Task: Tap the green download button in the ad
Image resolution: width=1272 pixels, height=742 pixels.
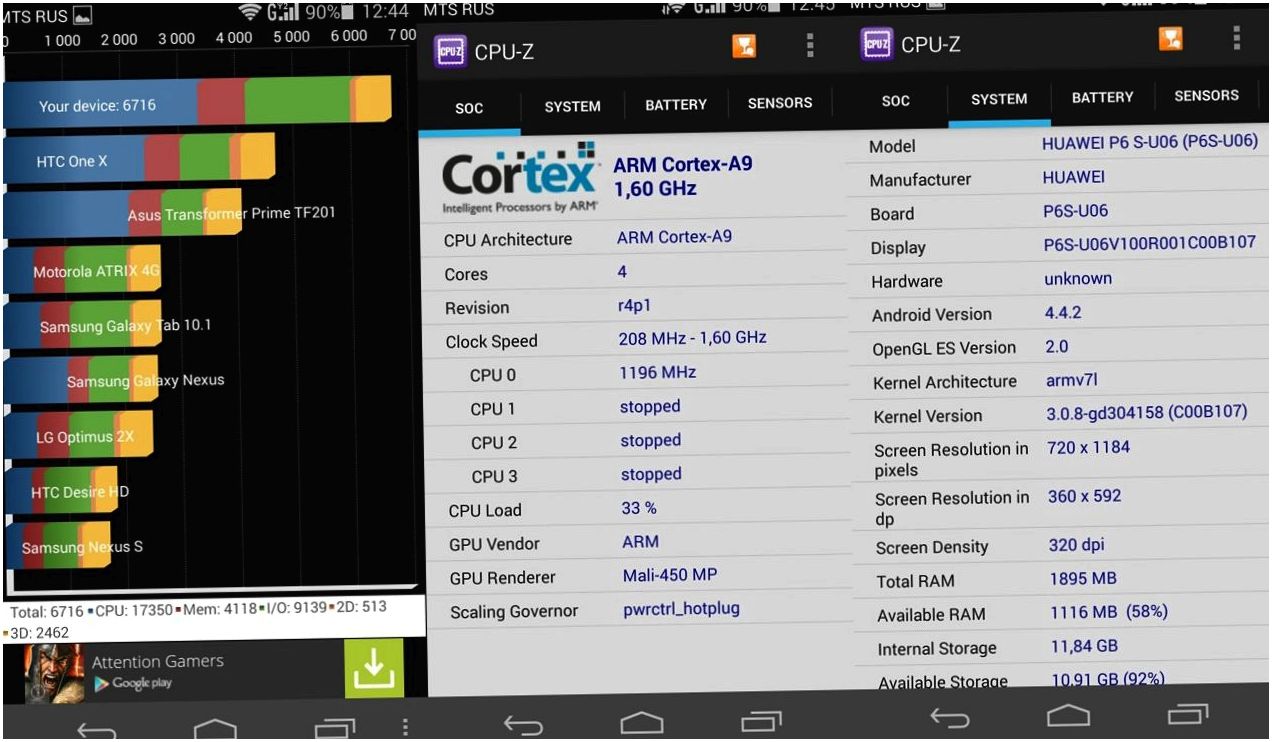Action: pos(374,668)
